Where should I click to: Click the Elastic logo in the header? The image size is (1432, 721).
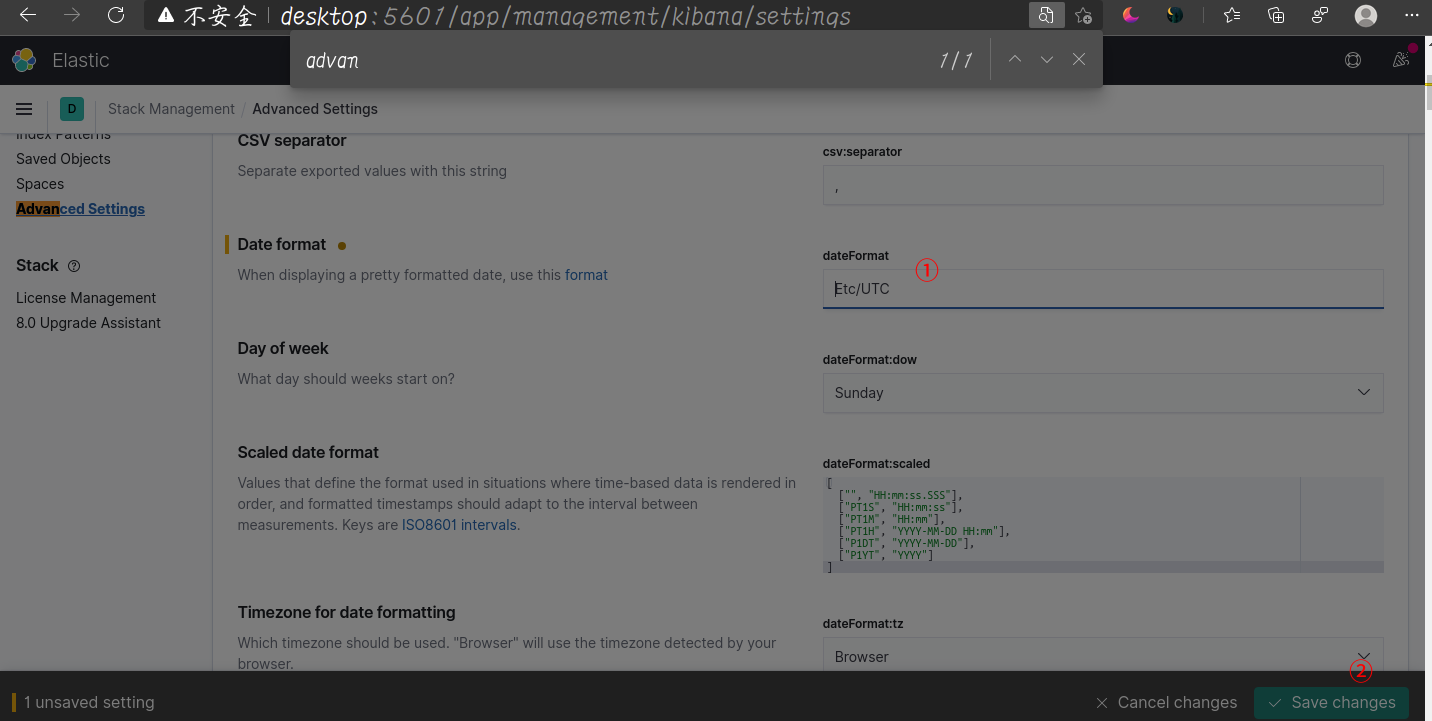click(x=23, y=60)
